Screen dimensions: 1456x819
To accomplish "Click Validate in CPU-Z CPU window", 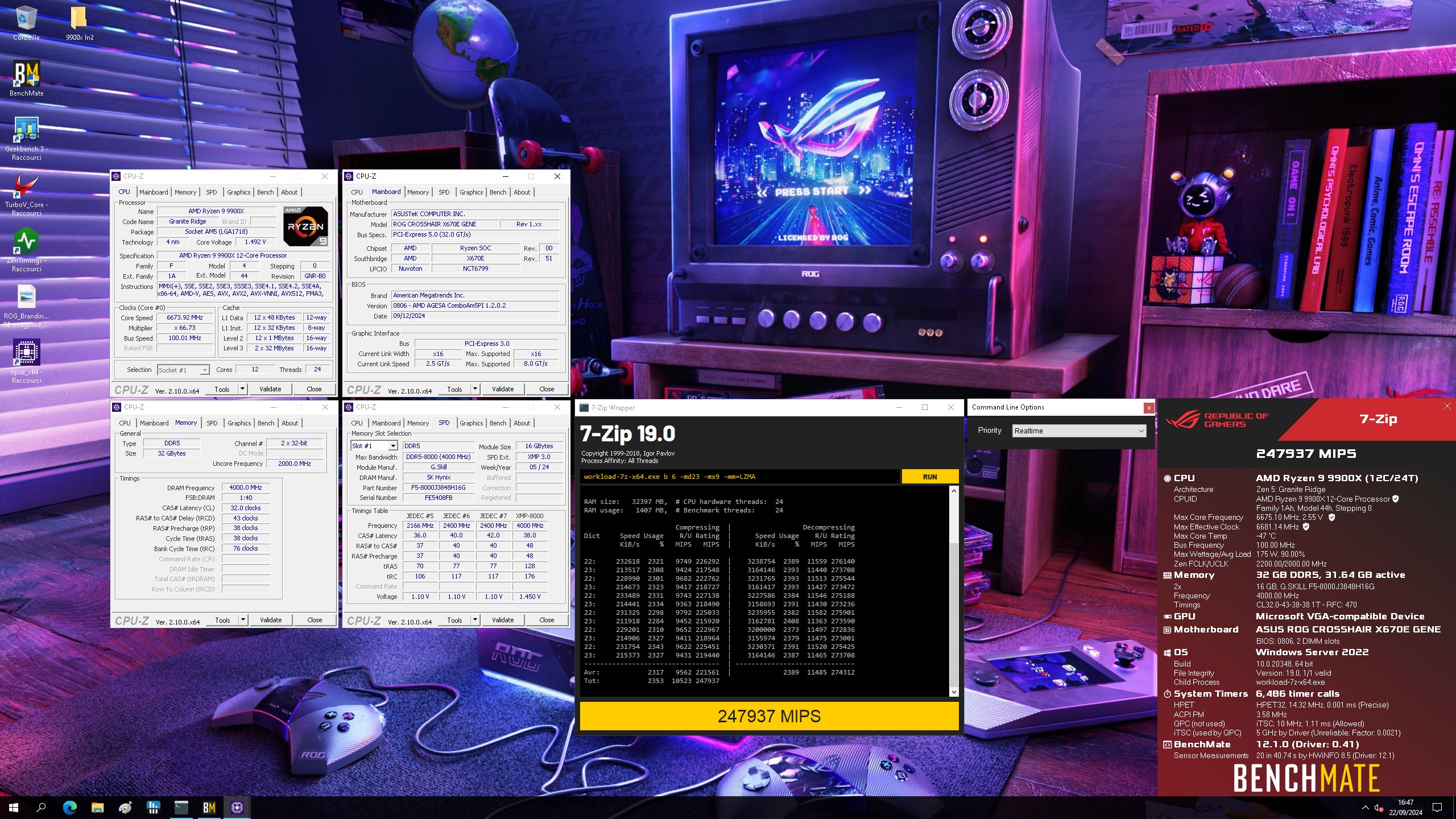I will 270,389.
